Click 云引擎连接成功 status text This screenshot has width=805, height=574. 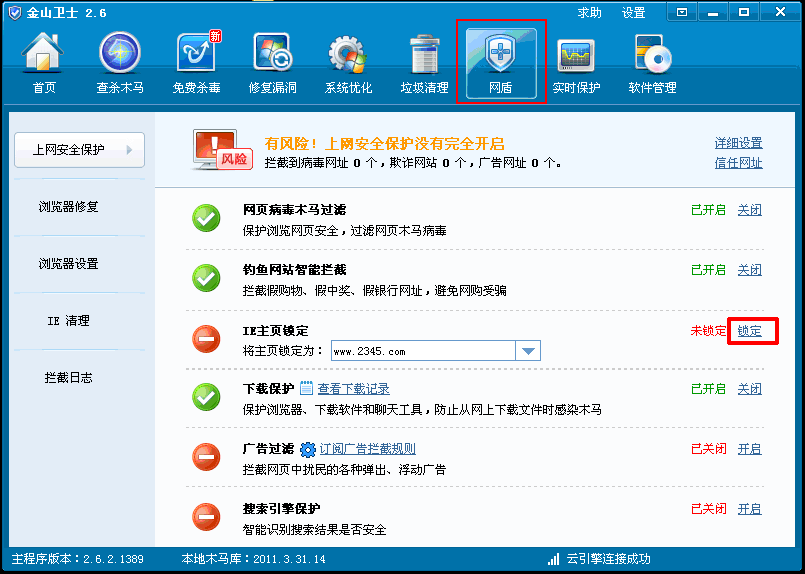tap(608, 559)
